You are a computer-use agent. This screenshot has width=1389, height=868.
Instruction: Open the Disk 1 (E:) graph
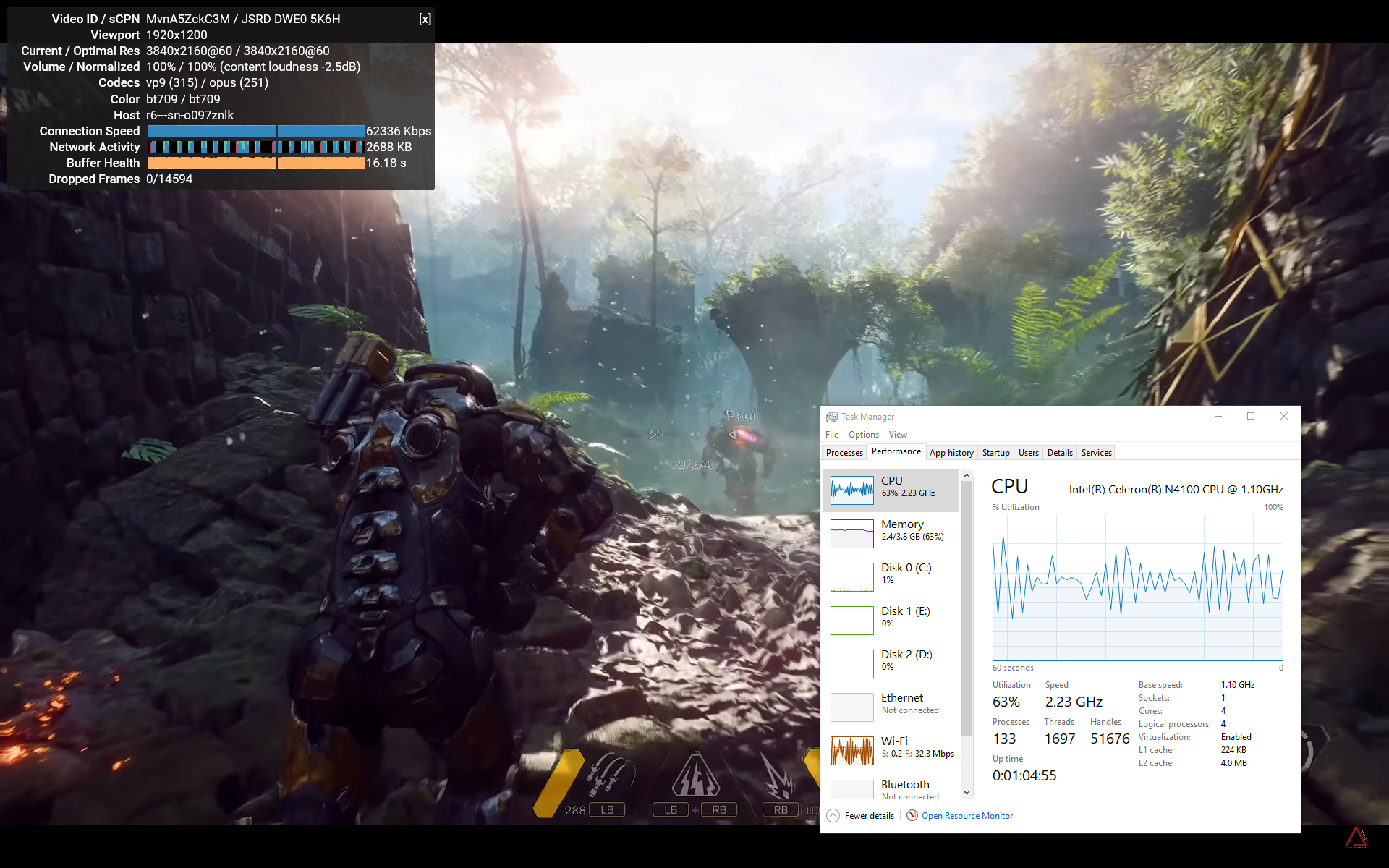pos(851,621)
